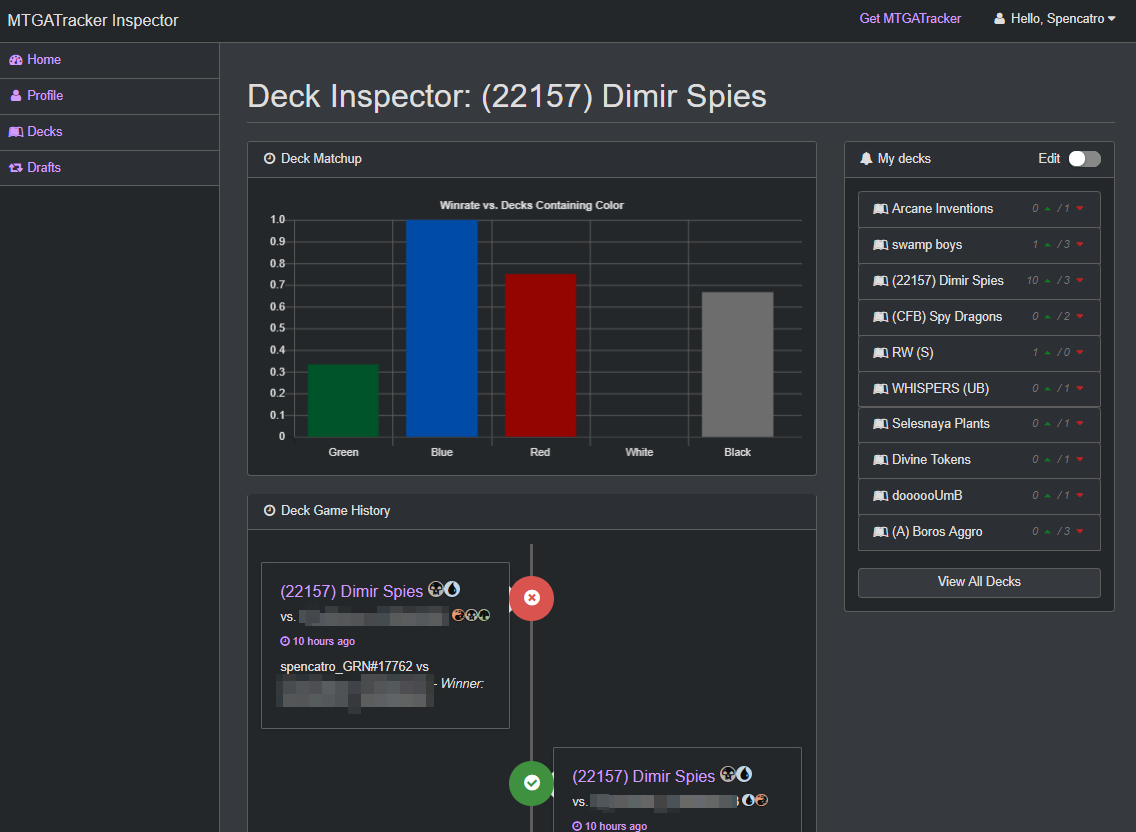Screen dimensions: 1136x832
Task: Open the Hello, Spencatro user dropdown
Action: (1055, 19)
